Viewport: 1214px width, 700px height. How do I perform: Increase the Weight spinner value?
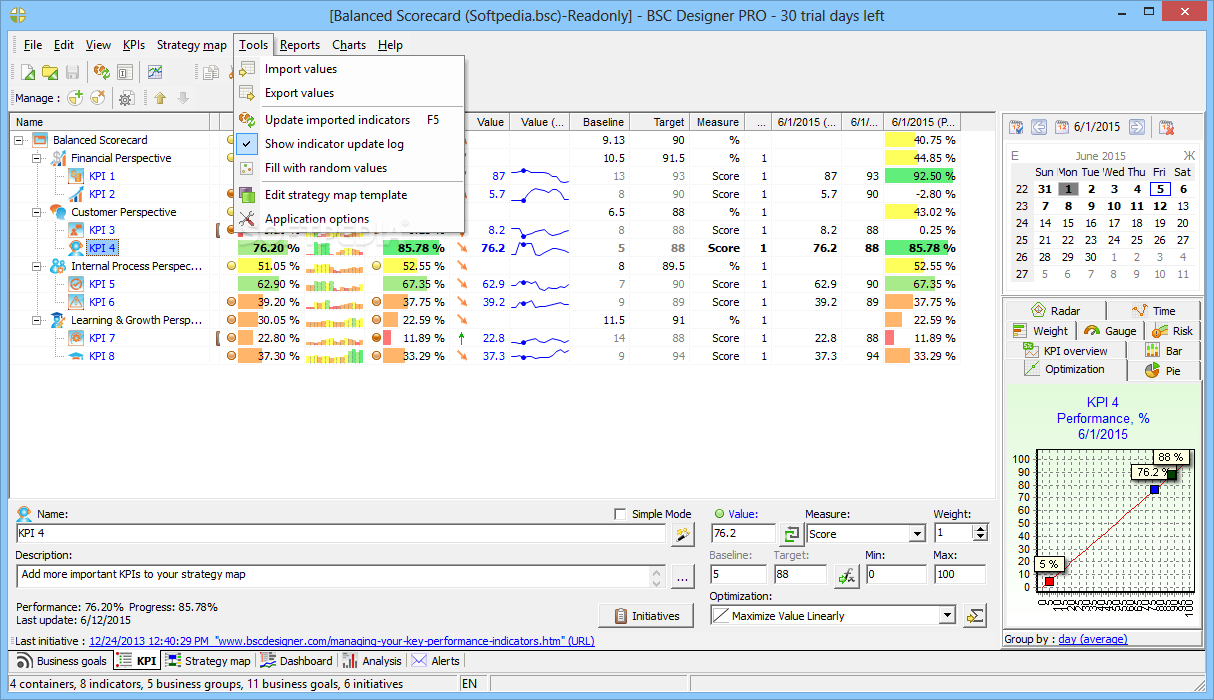click(980, 529)
